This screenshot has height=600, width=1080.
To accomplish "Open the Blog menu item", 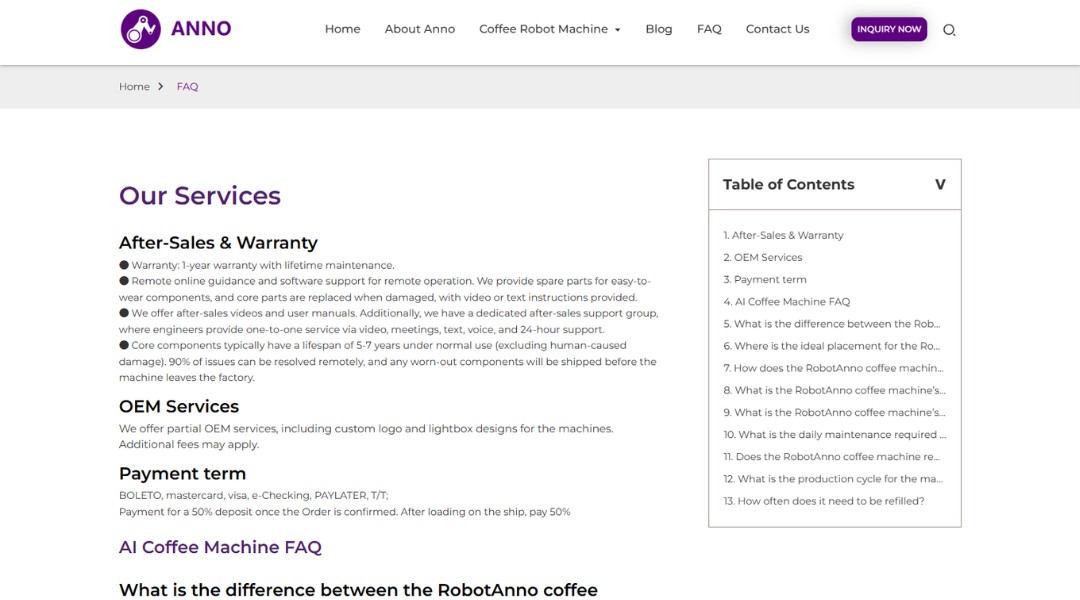I will point(658,29).
